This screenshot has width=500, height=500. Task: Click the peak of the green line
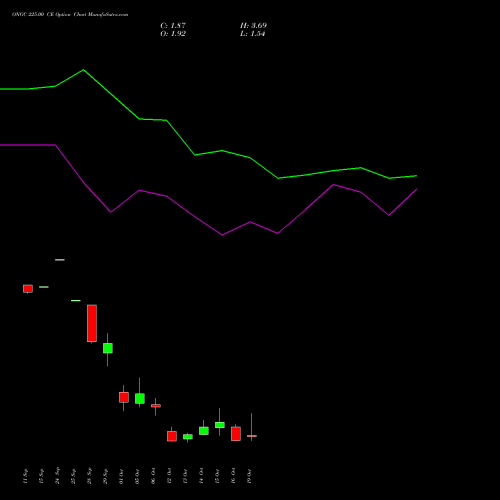[83, 70]
